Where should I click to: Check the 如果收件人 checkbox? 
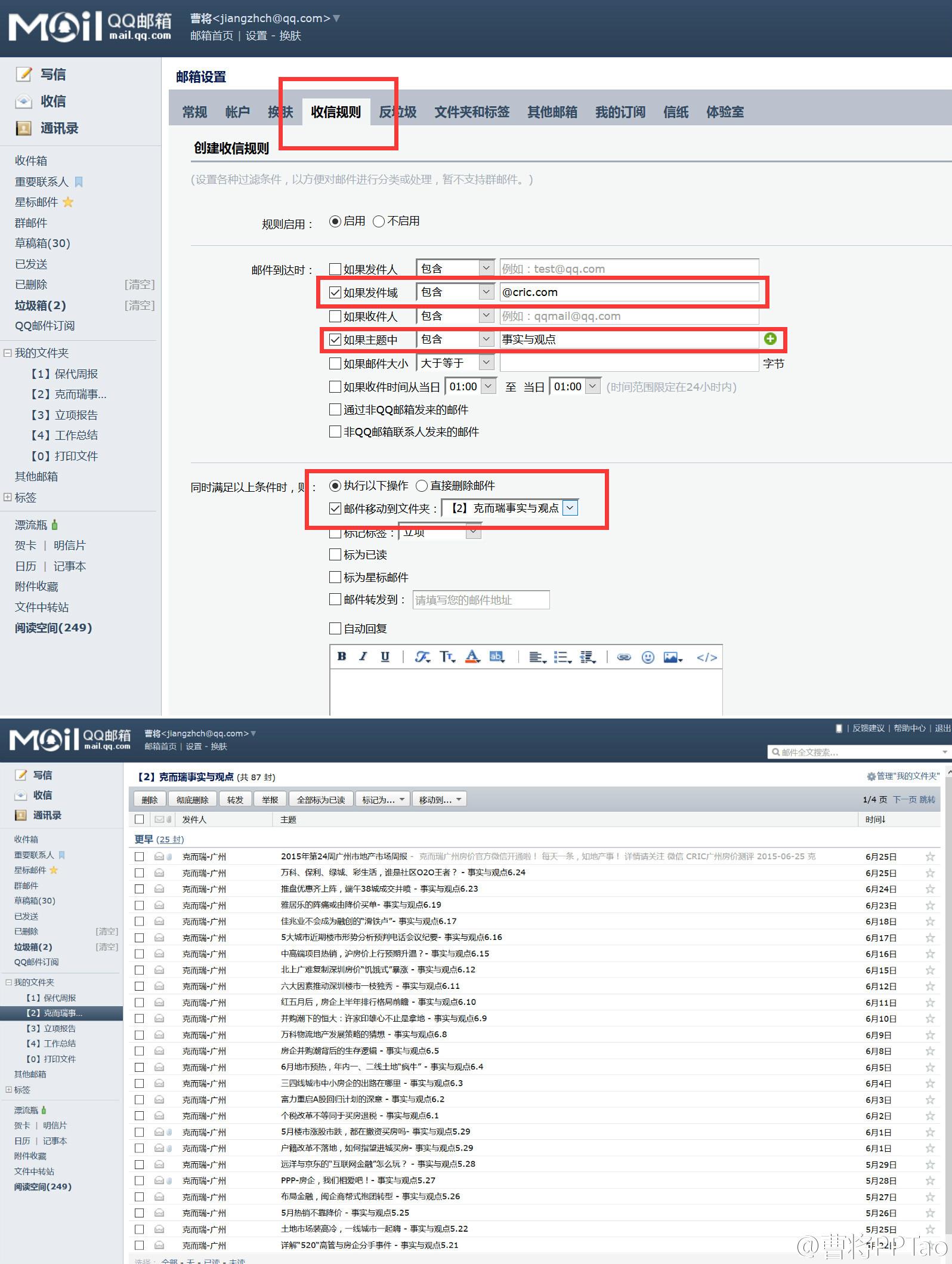pyautogui.click(x=335, y=316)
